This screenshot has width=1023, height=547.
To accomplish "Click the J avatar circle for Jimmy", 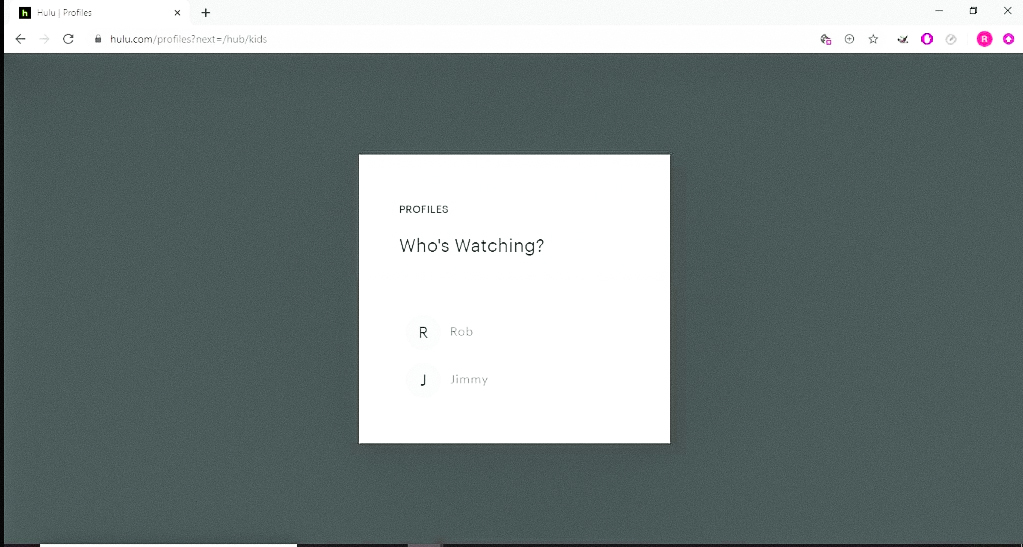I will click(423, 381).
